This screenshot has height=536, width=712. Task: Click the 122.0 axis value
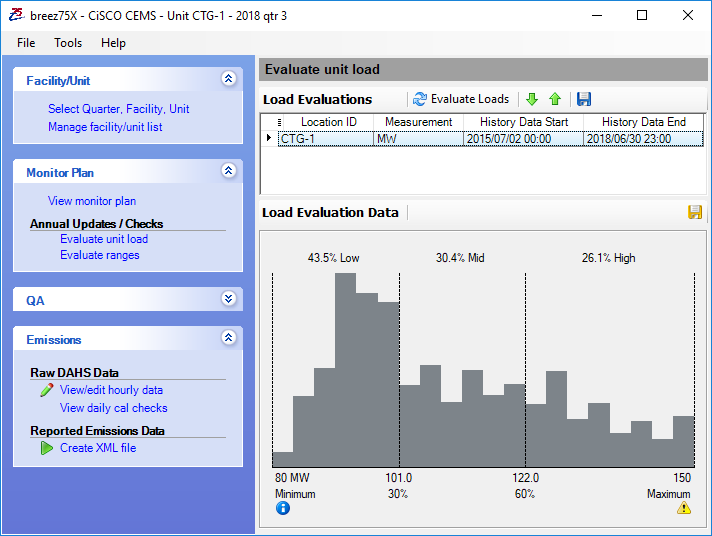pyautogui.click(x=525, y=478)
